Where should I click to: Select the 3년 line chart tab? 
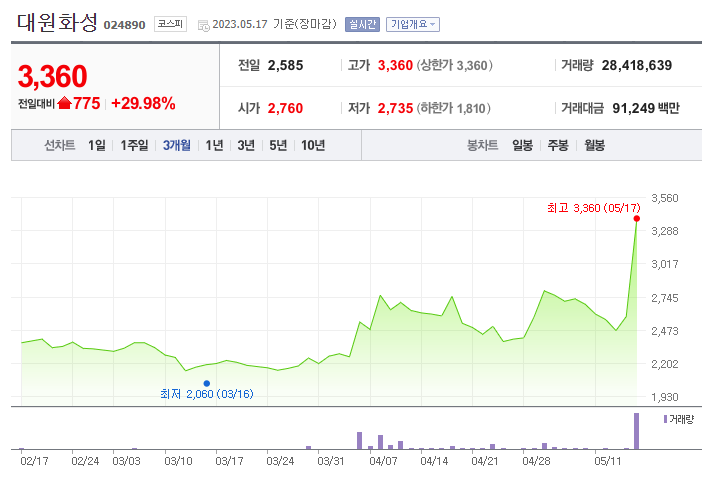point(246,145)
